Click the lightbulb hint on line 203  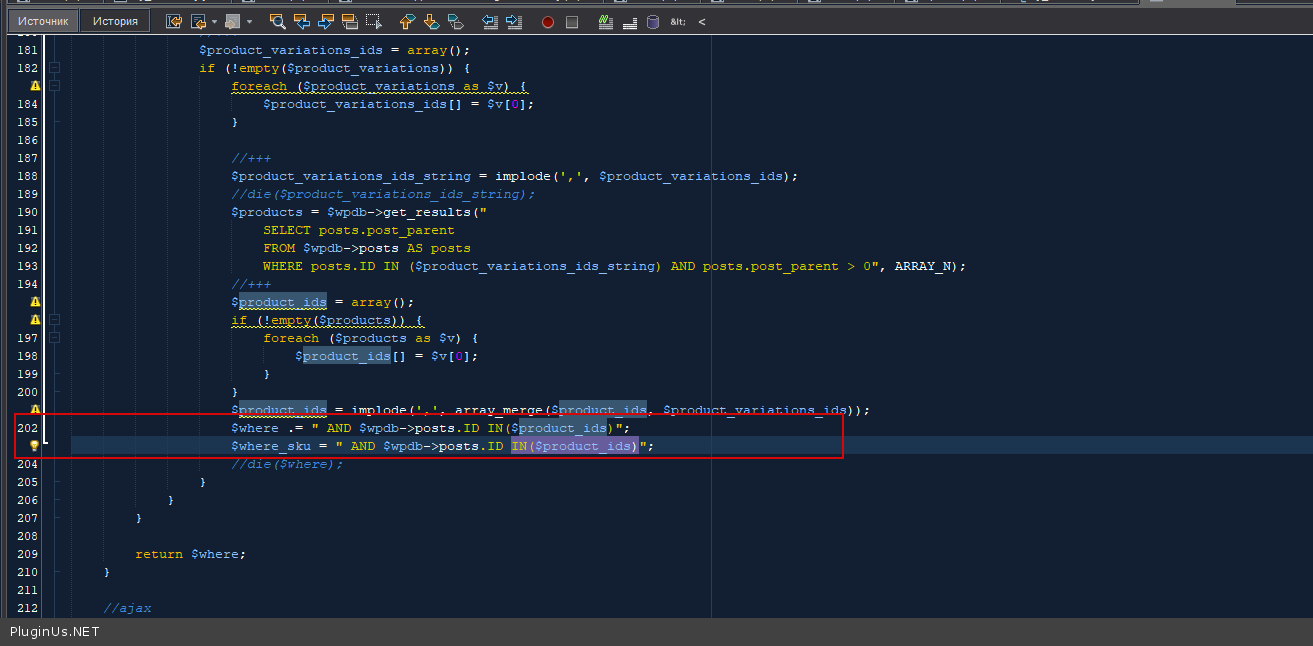pos(35,446)
